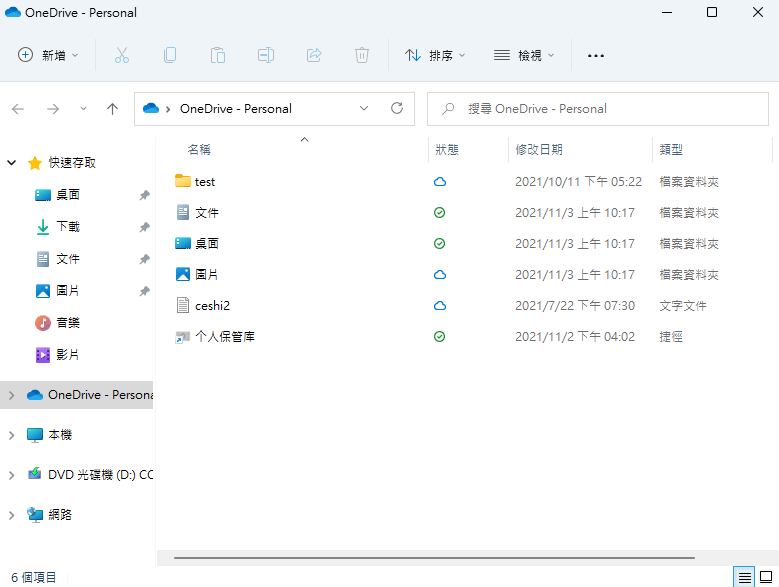Click the Delete trash can icon
Image resolution: width=779 pixels, height=587 pixels.
pos(362,55)
